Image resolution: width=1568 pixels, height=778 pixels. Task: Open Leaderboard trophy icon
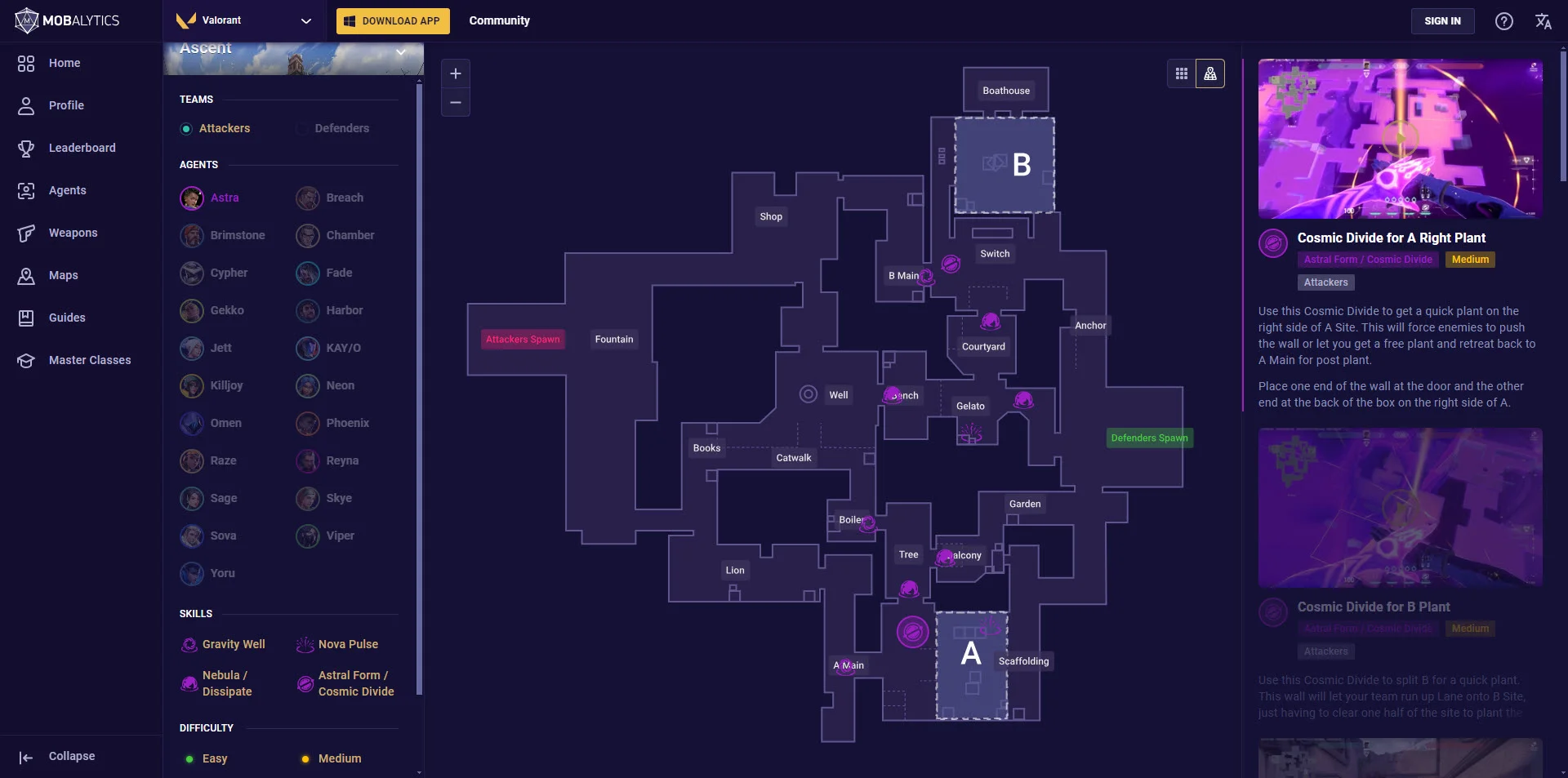pos(26,148)
